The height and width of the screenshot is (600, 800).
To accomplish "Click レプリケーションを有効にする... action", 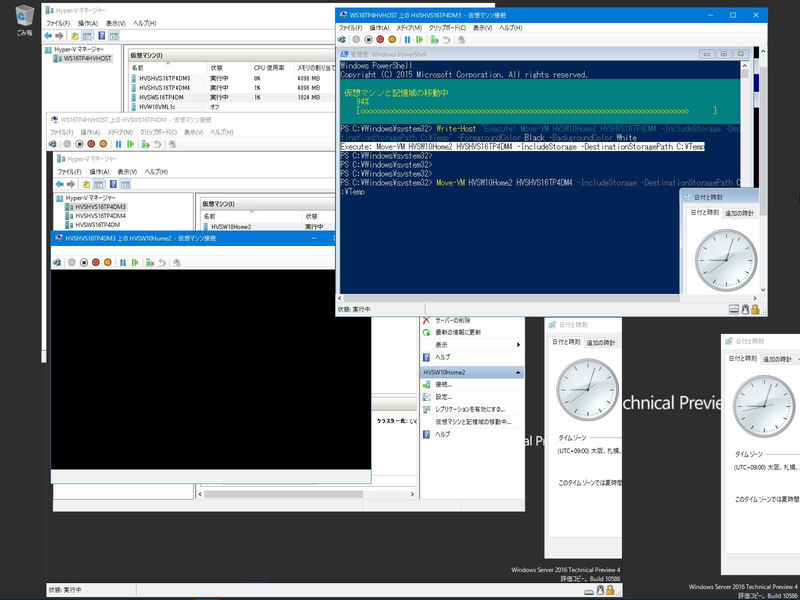I will [x=470, y=409].
